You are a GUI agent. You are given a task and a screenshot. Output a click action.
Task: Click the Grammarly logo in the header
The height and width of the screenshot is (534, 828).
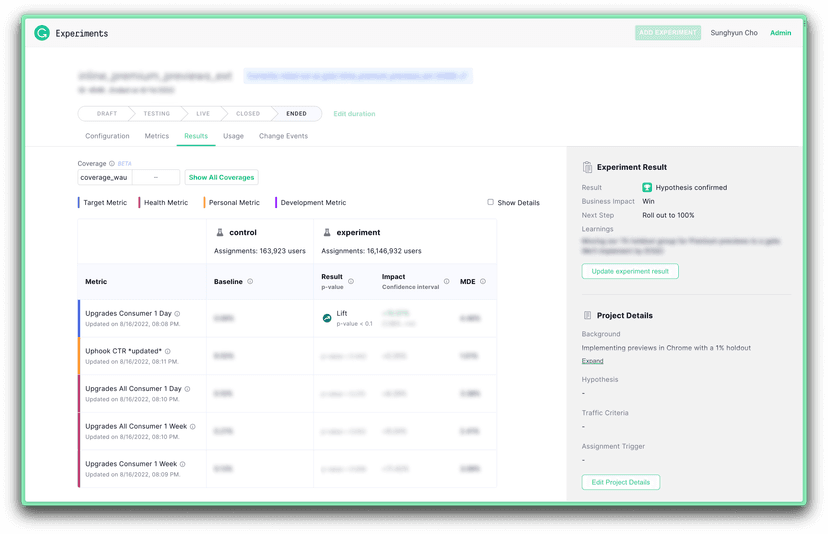[x=42, y=33]
